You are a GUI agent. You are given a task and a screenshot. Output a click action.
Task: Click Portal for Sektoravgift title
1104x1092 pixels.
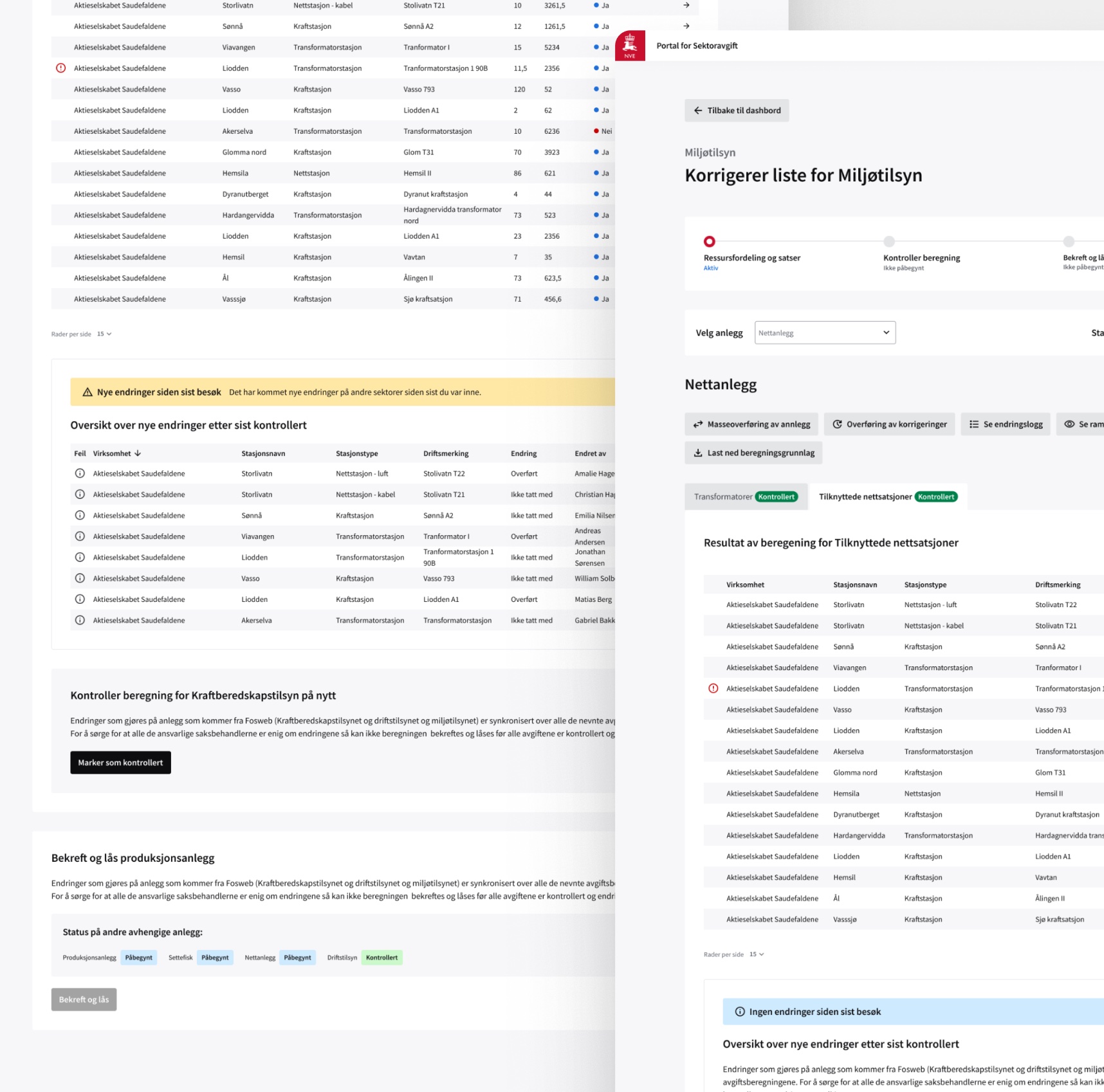coord(697,46)
